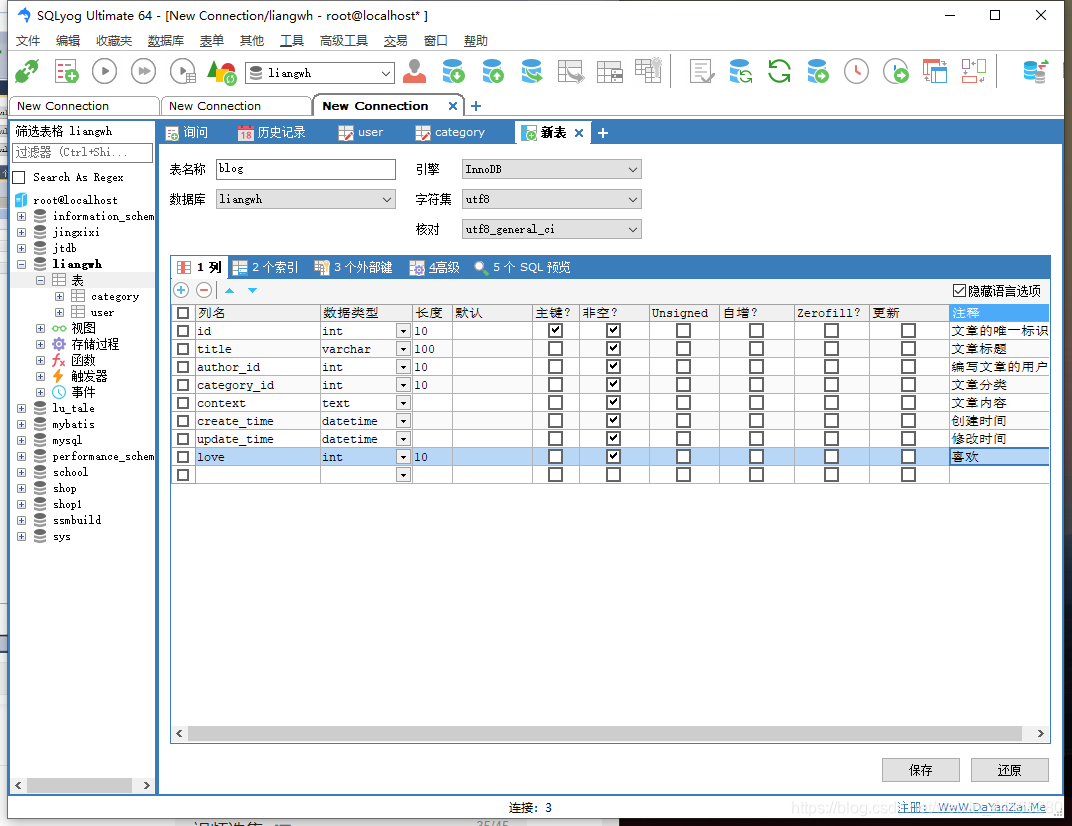Switch to the category tab
The width and height of the screenshot is (1072, 826).
(x=451, y=133)
